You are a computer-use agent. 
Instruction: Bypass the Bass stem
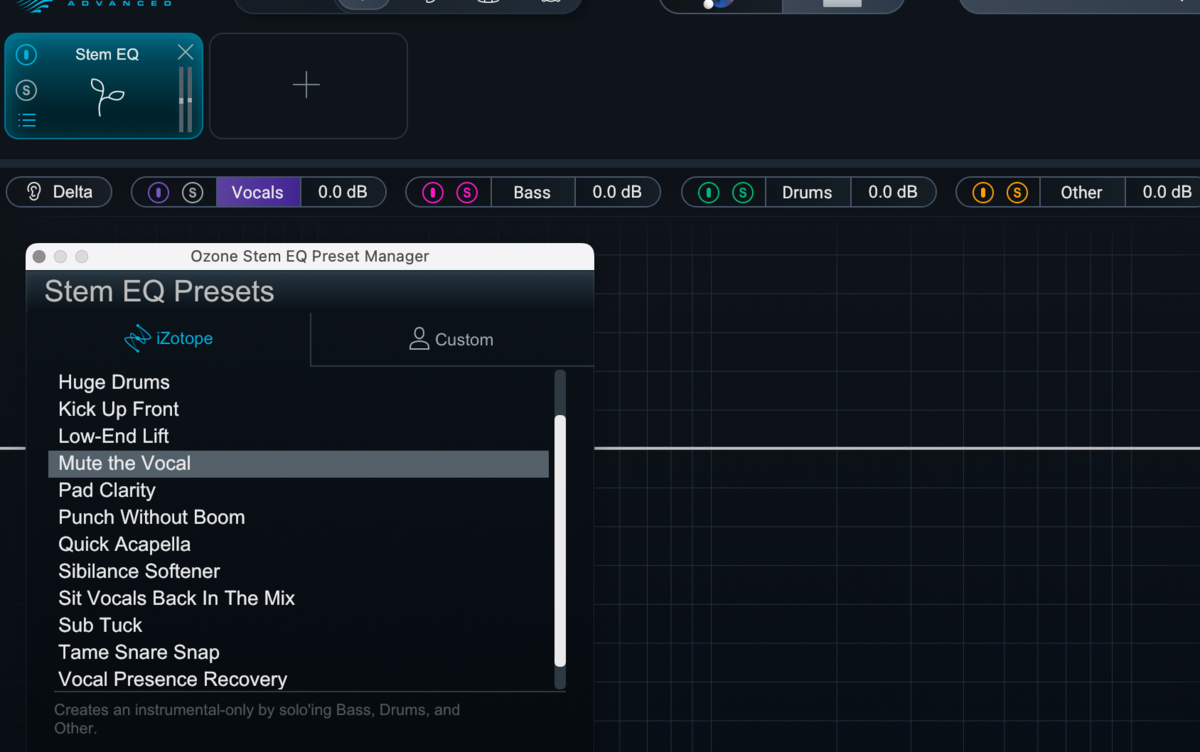coord(433,192)
